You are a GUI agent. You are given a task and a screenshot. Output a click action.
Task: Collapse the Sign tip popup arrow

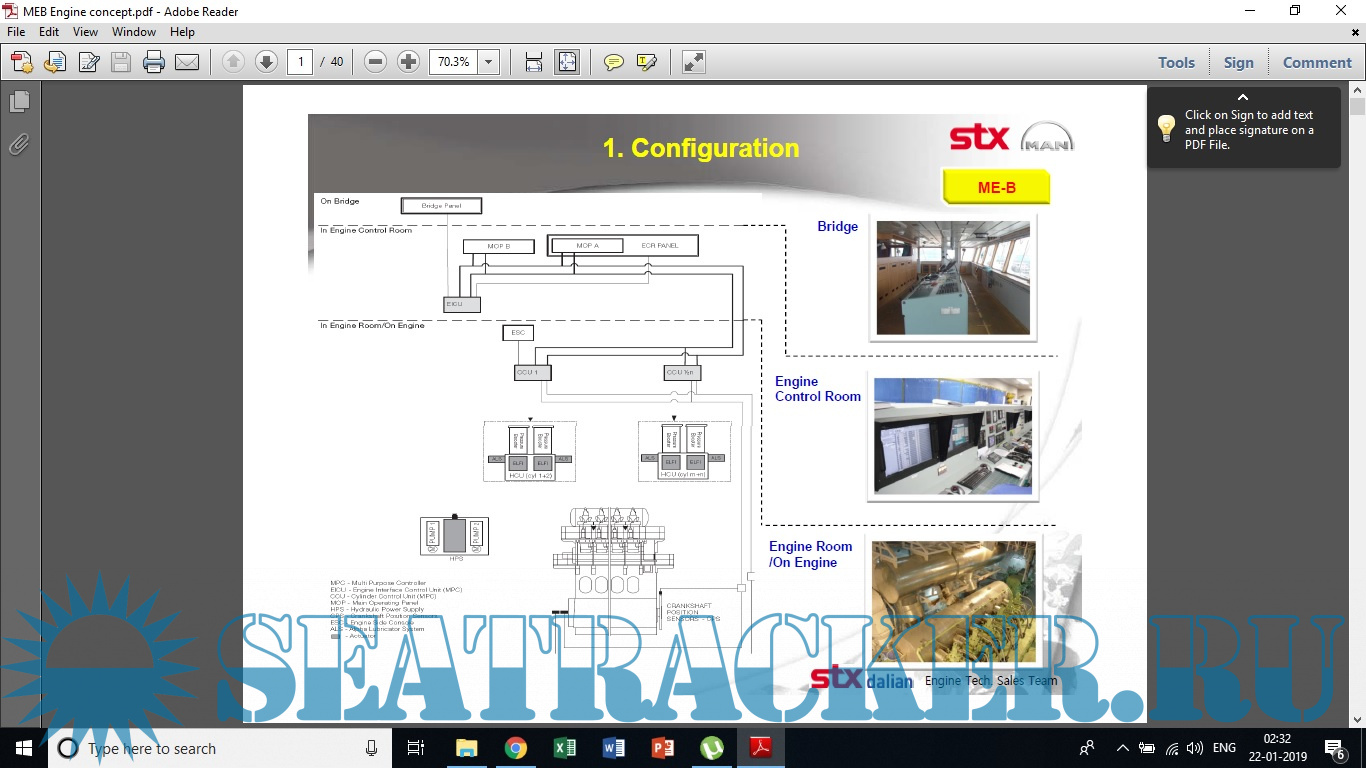coord(1243,97)
